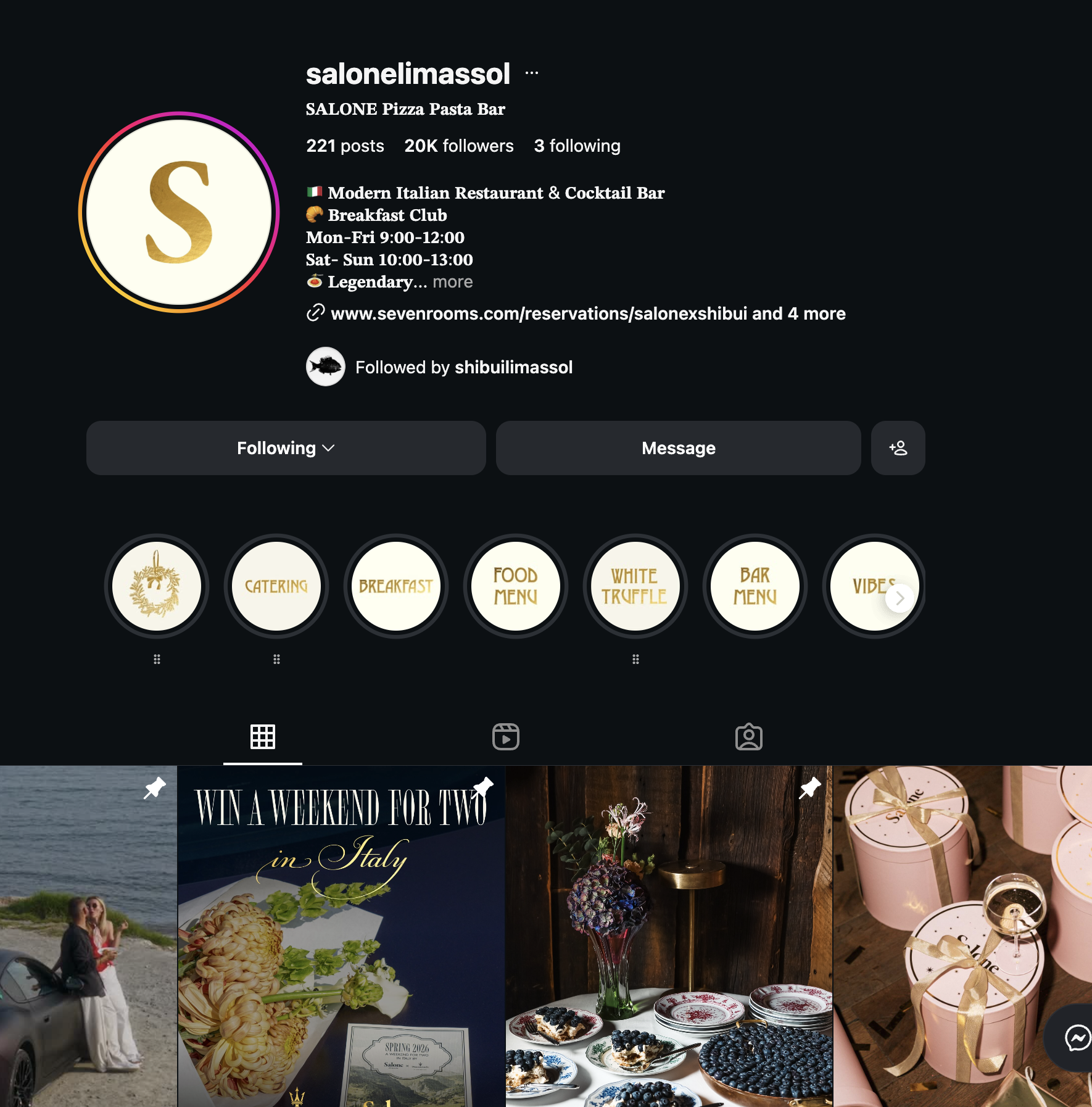
Task: Open the three-dot options menu beside salonelimassol
Action: click(x=532, y=73)
